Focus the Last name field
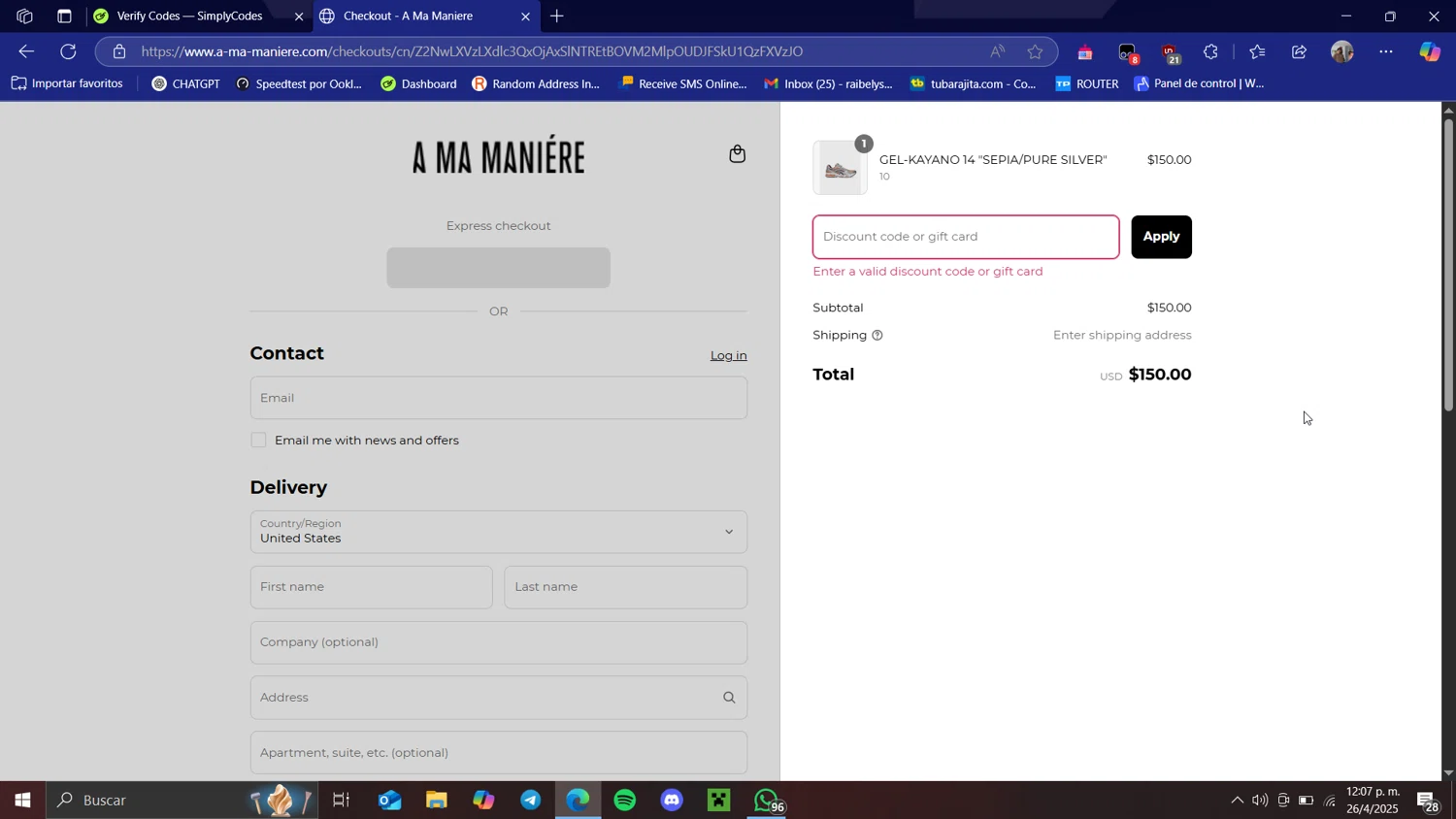The width and height of the screenshot is (1456, 819). point(626,587)
